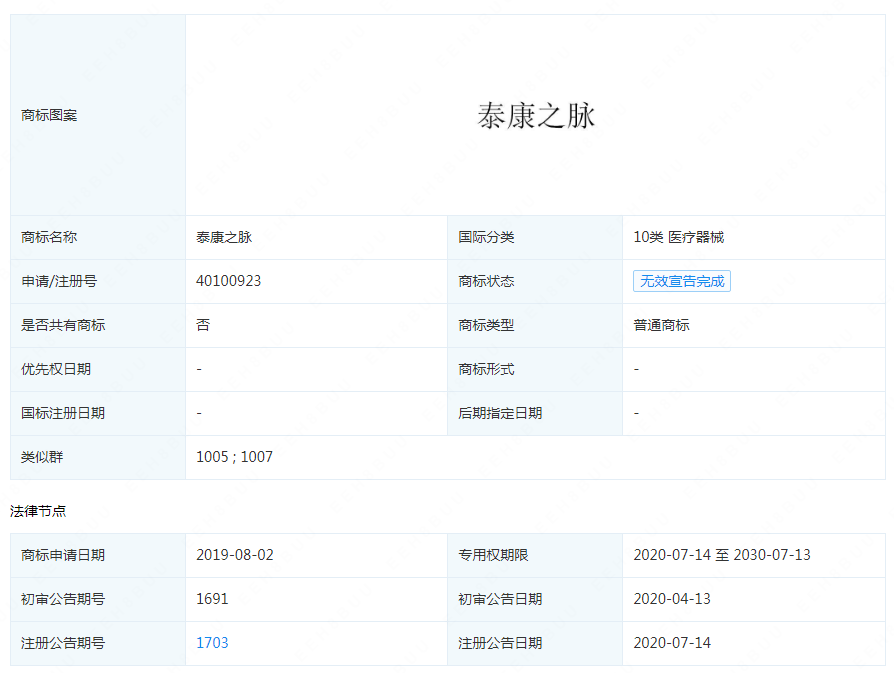Screen dimensions: 894x673
Task: Select application date 2019-08-02
Action: point(235,555)
